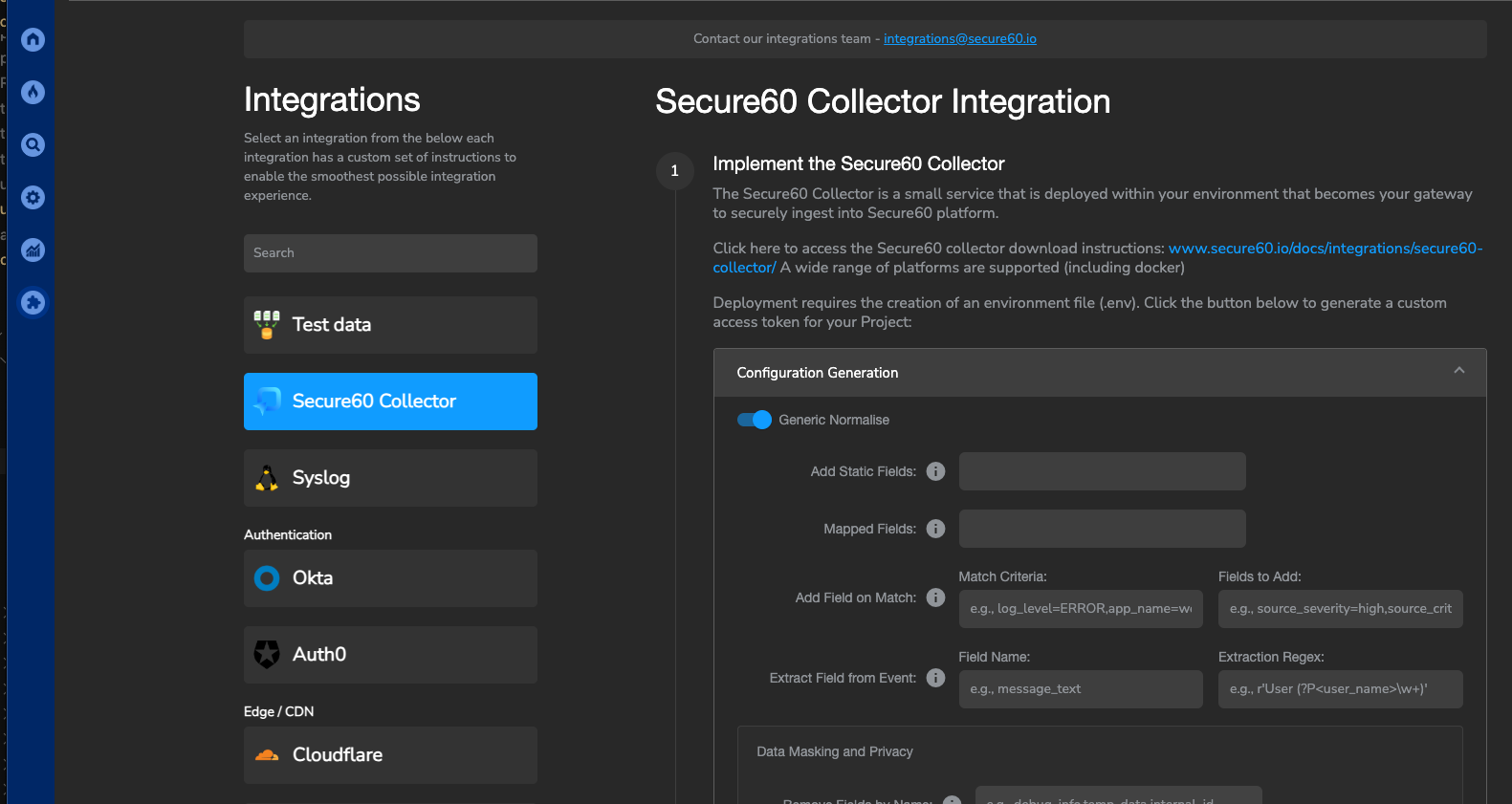The width and height of the screenshot is (1512, 804).
Task: Click the Extraction Regex input
Action: (1340, 689)
